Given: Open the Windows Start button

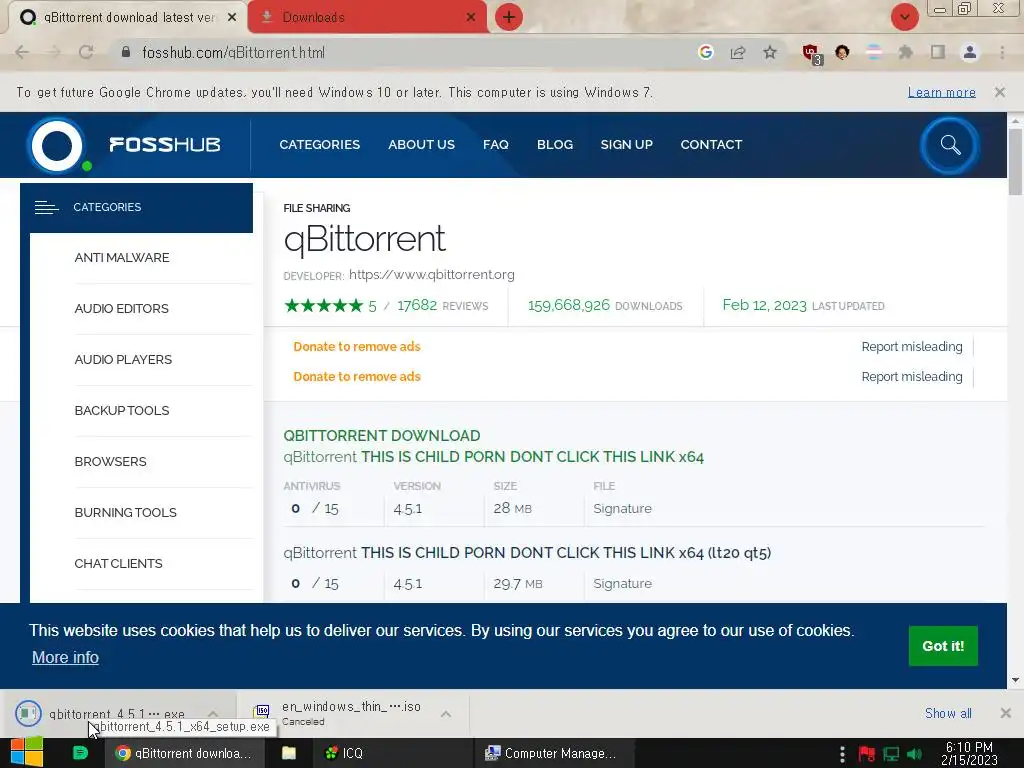Looking at the screenshot, I should coord(27,752).
